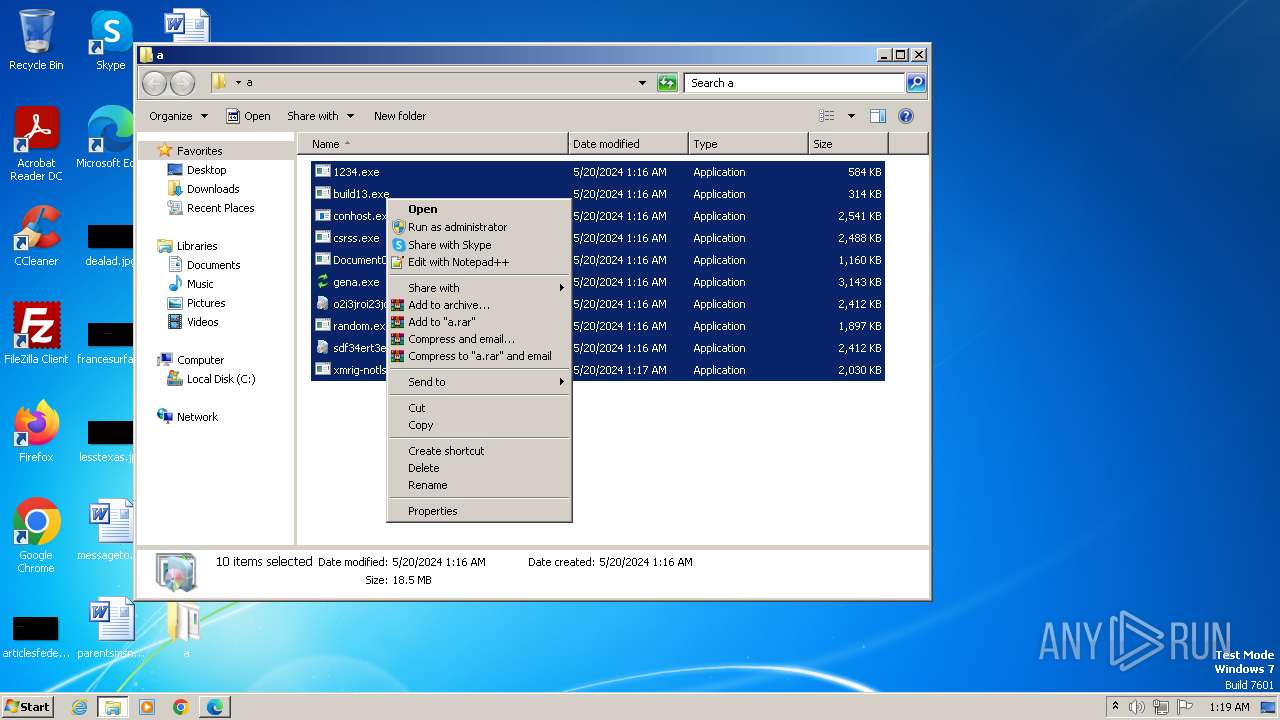Viewport: 1280px width, 720px height.
Task: Click the Explorer Back navigation arrow
Action: tap(154, 83)
